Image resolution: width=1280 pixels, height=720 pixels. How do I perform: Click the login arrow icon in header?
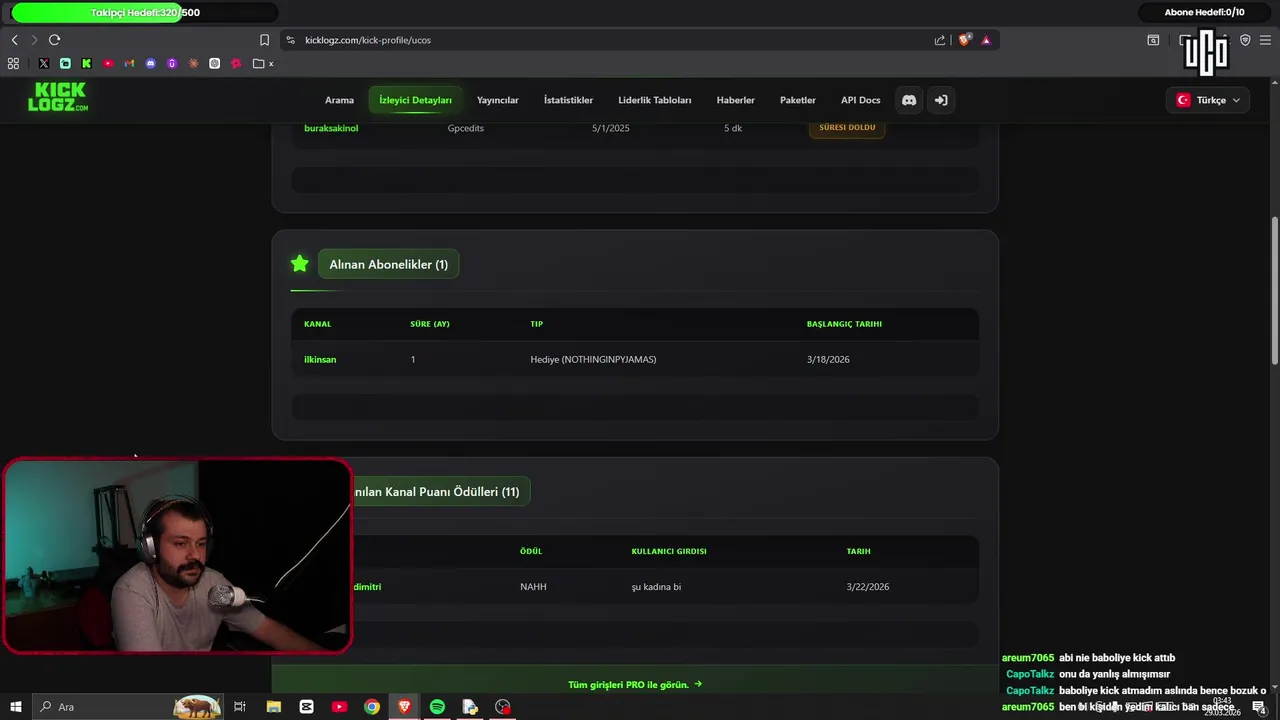click(941, 100)
